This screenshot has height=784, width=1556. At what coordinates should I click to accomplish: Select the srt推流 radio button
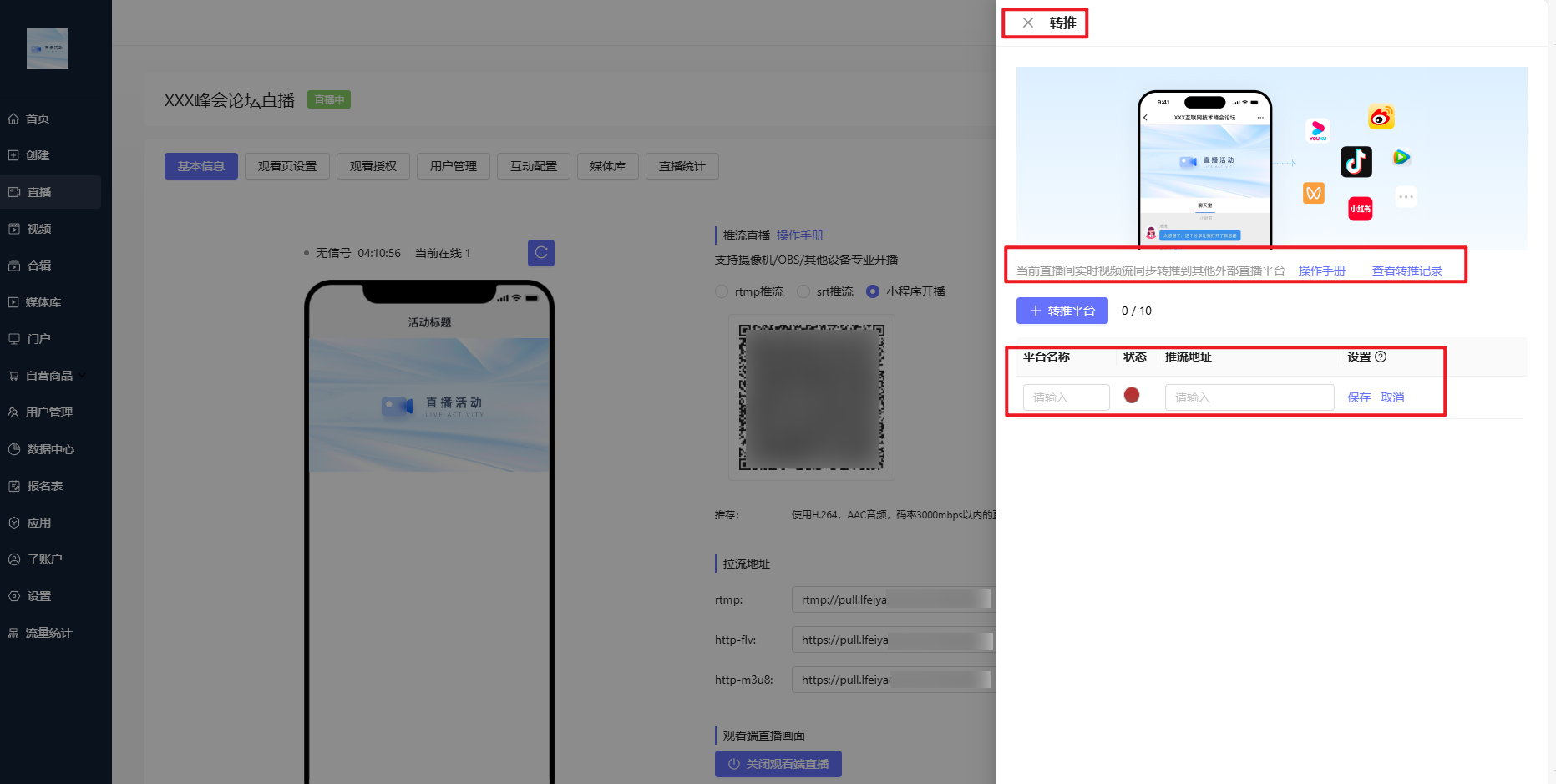pos(803,291)
